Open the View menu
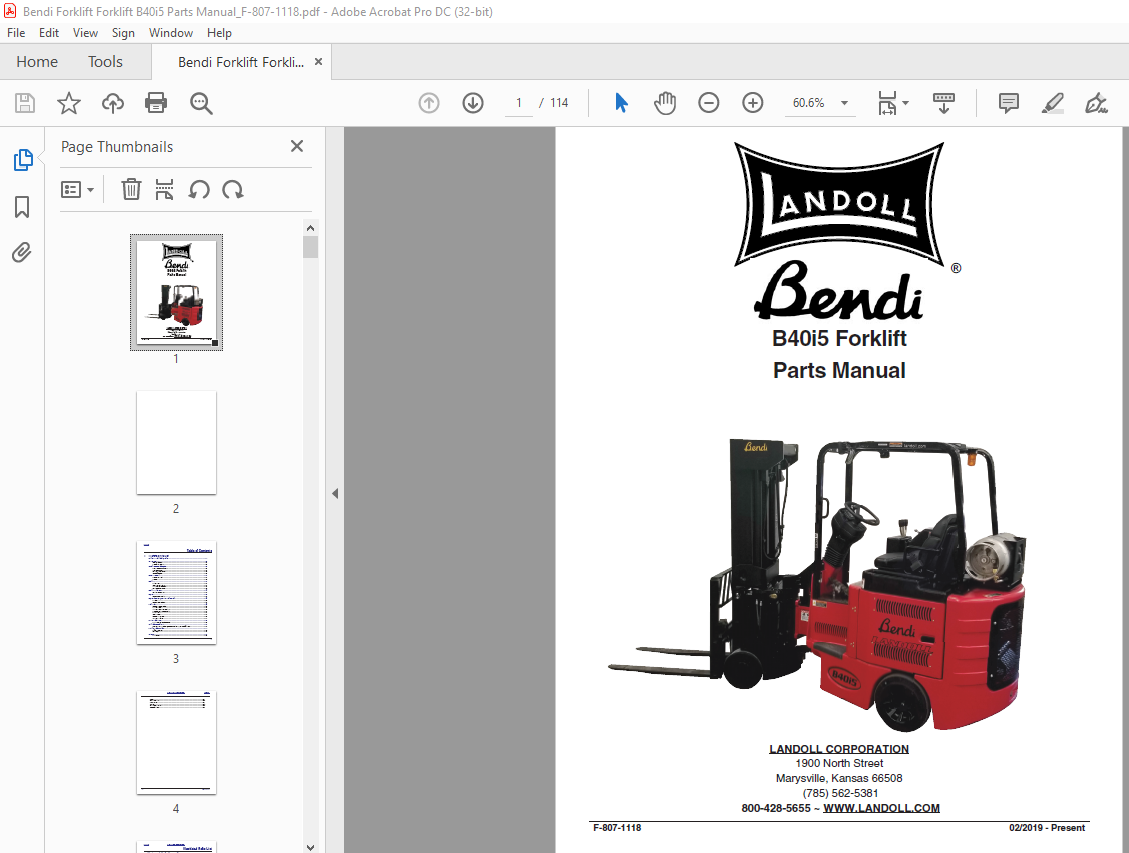Screen dimensions: 1129x853 85,32
